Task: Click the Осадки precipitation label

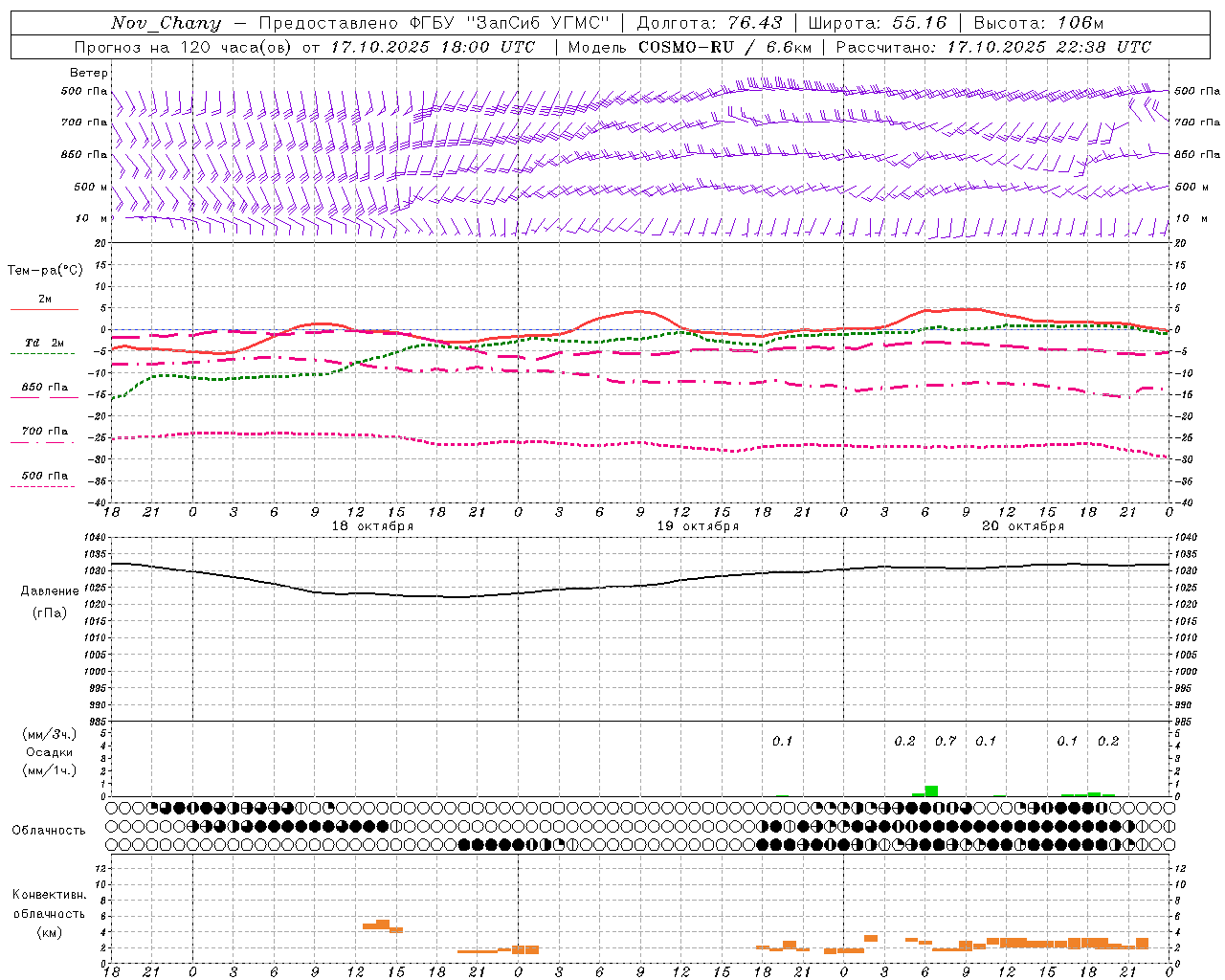Action: [x=49, y=752]
